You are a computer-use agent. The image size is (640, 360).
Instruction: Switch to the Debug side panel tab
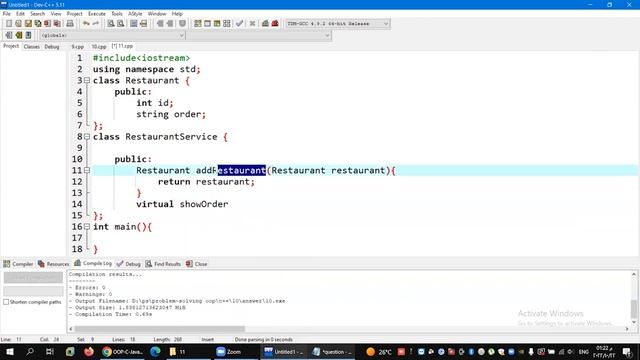pos(52,47)
